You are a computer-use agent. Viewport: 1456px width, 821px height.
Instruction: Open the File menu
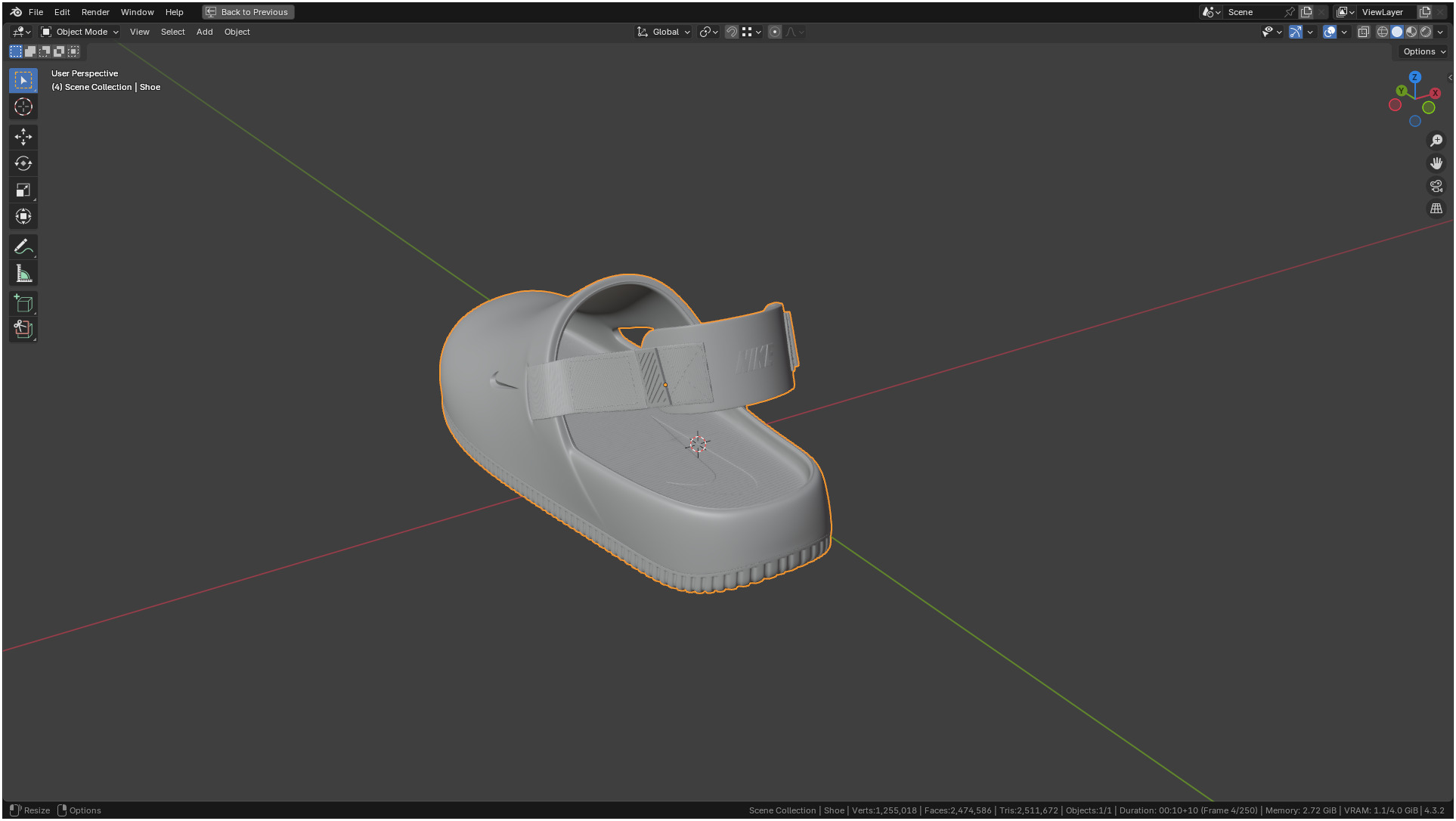[36, 12]
